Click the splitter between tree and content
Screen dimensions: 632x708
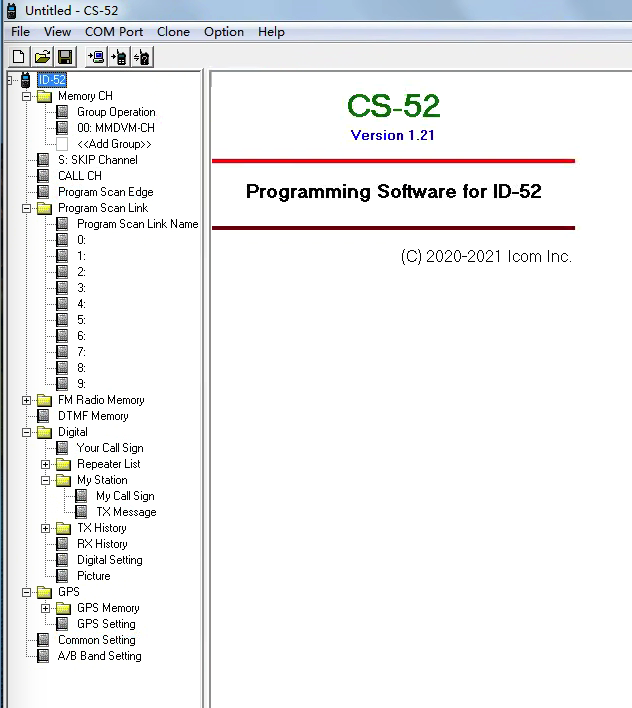[206, 388]
